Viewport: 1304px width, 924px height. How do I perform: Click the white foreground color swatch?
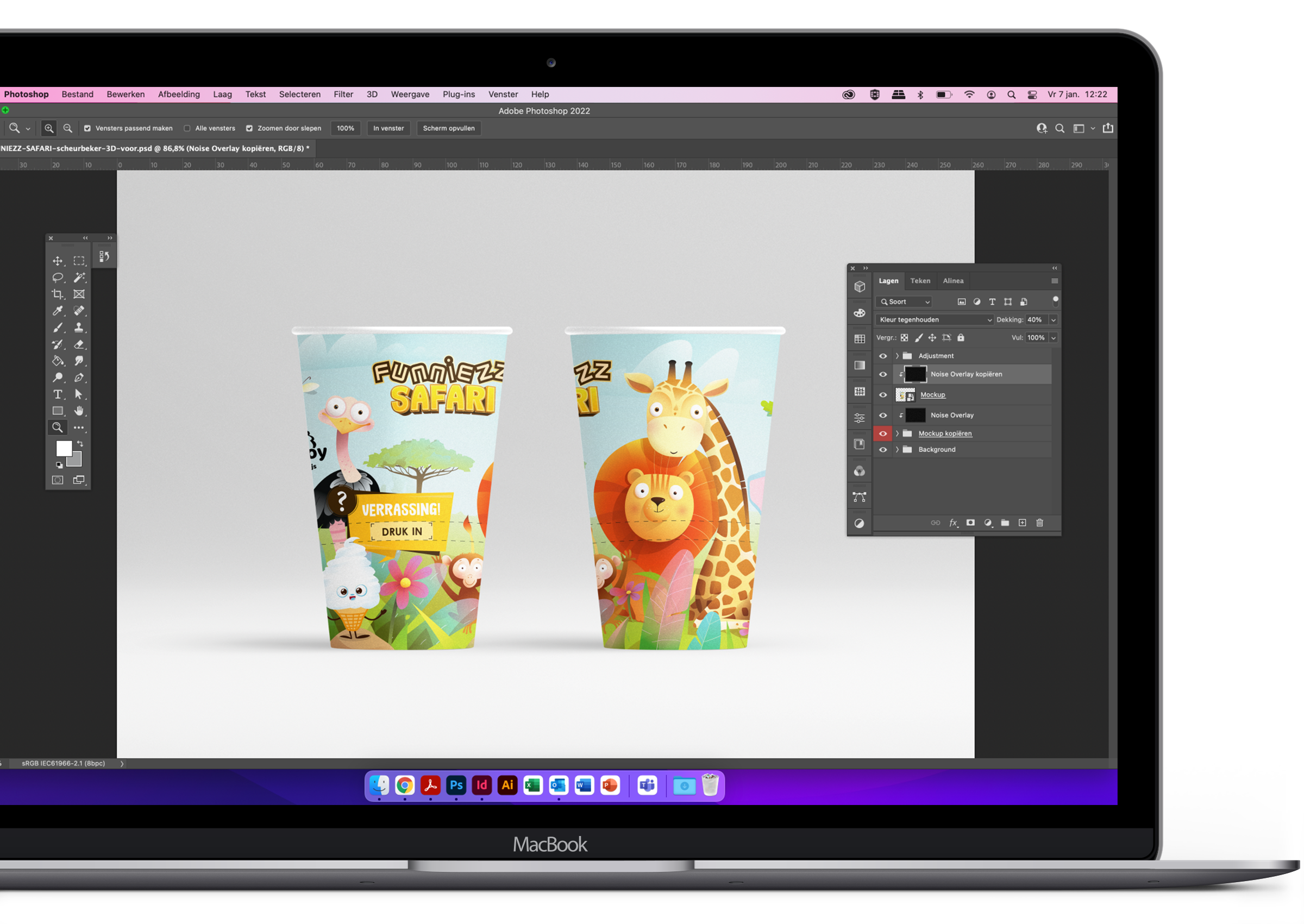click(x=63, y=448)
